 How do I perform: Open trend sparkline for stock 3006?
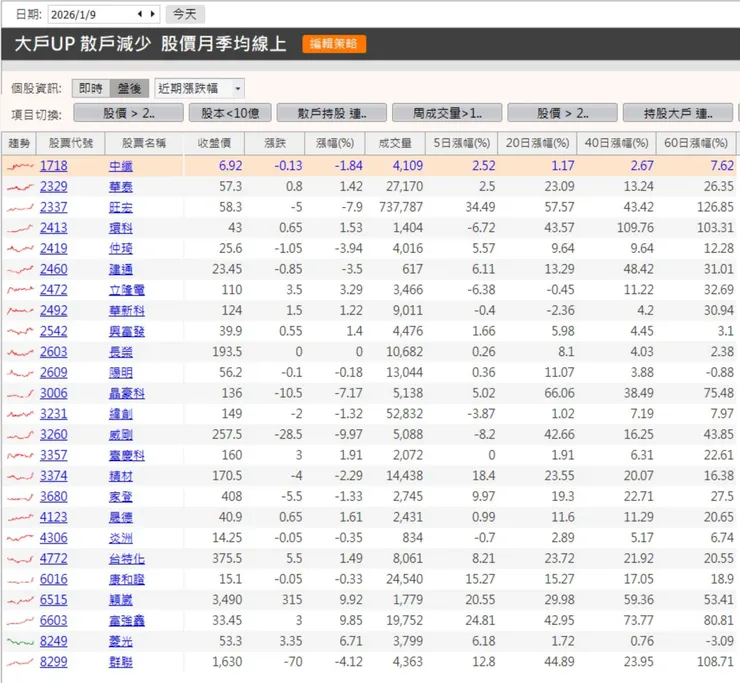tap(20, 393)
